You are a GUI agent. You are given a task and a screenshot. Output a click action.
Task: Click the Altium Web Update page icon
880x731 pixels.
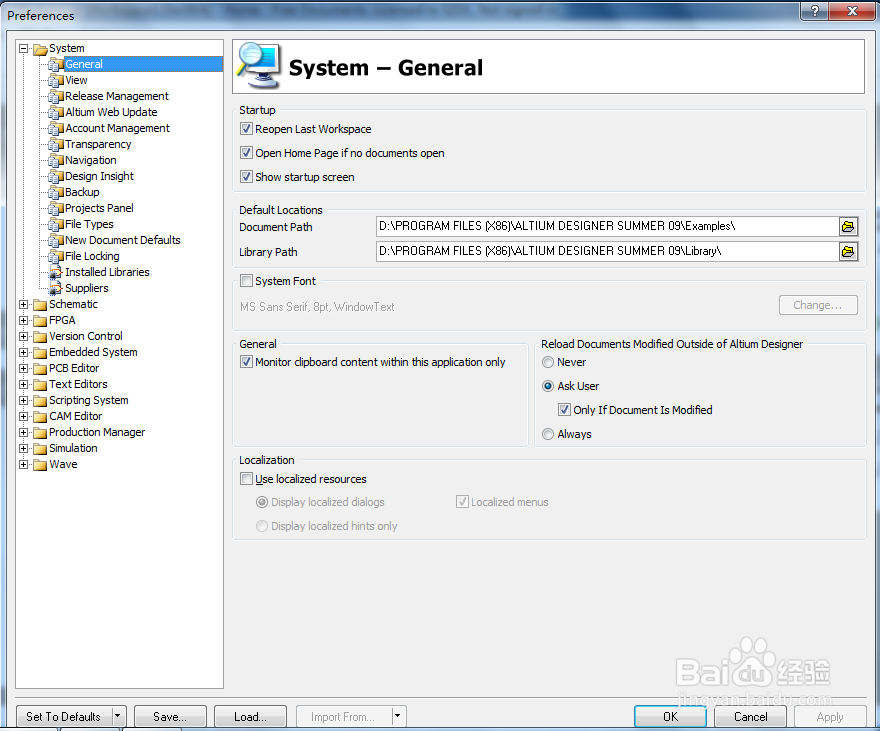(56, 113)
